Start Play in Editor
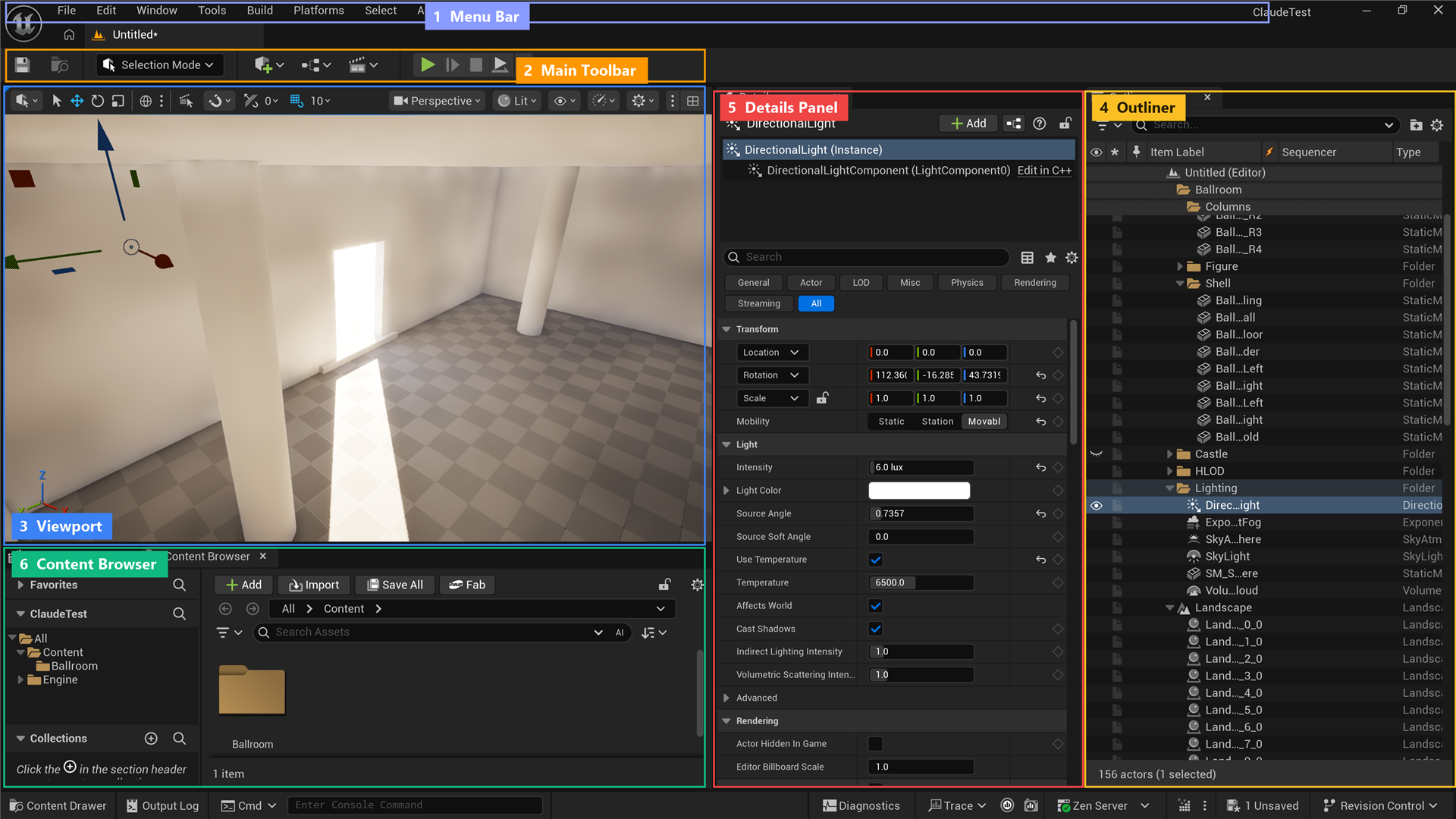Image resolution: width=1456 pixels, height=819 pixels. coord(428,65)
